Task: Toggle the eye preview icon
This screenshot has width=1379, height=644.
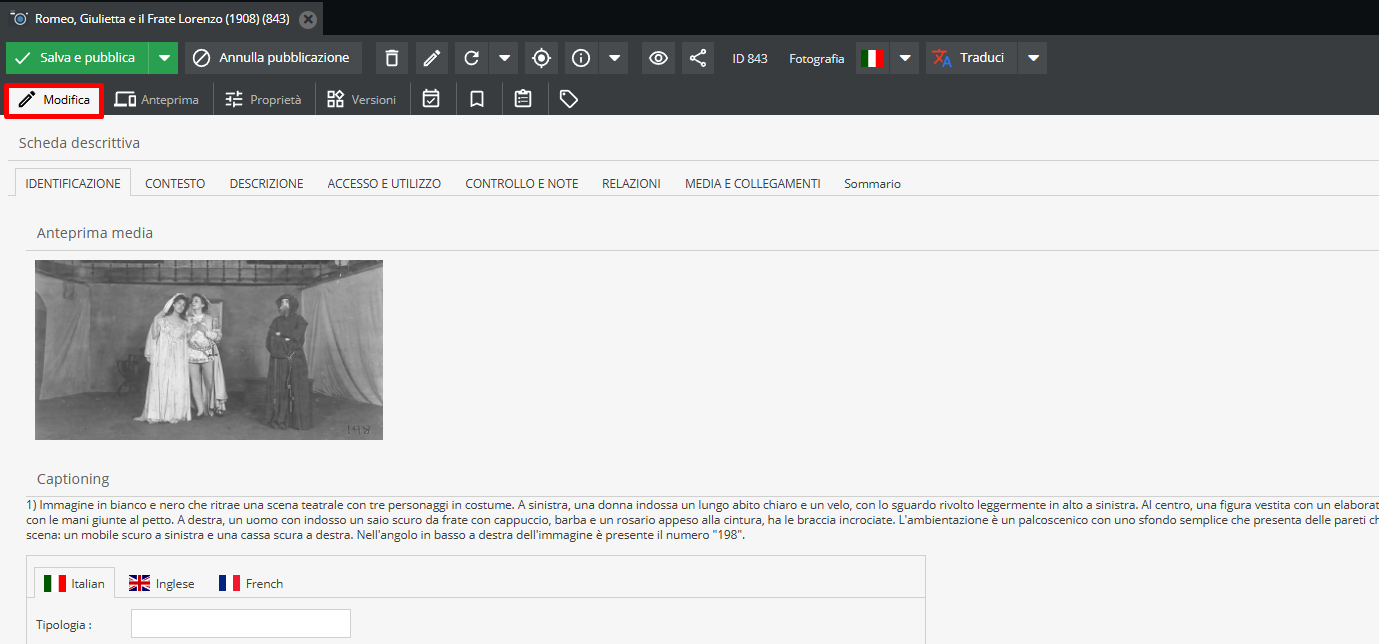Action: [x=658, y=58]
